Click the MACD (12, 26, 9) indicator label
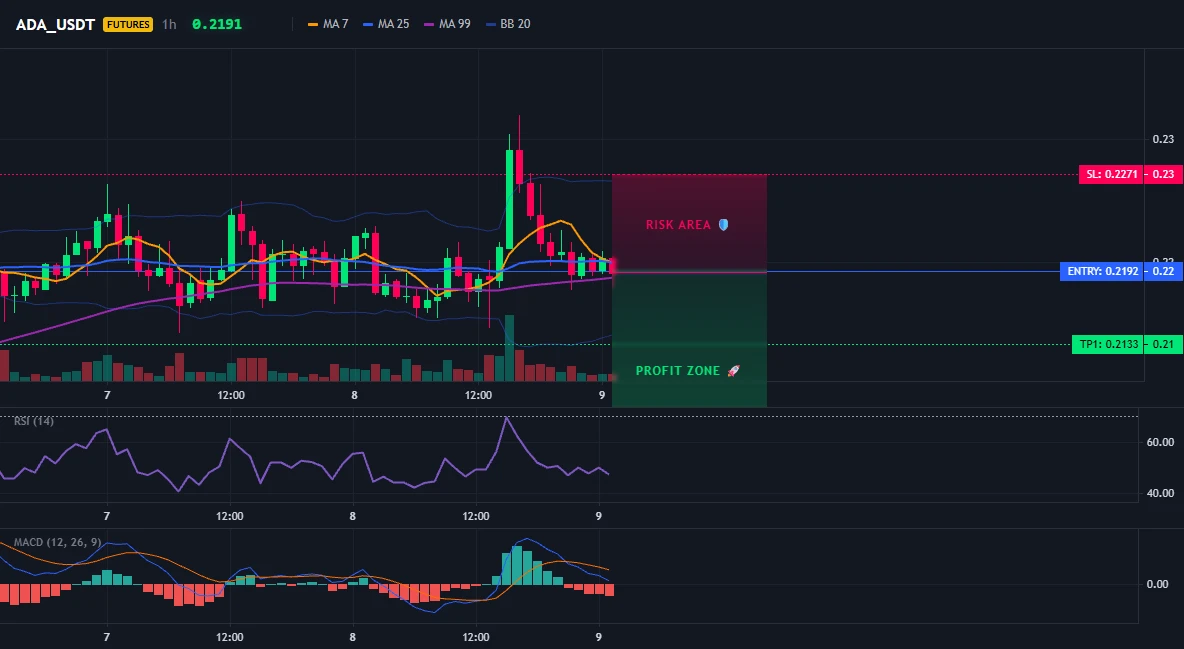This screenshot has width=1184, height=649. coord(57,542)
